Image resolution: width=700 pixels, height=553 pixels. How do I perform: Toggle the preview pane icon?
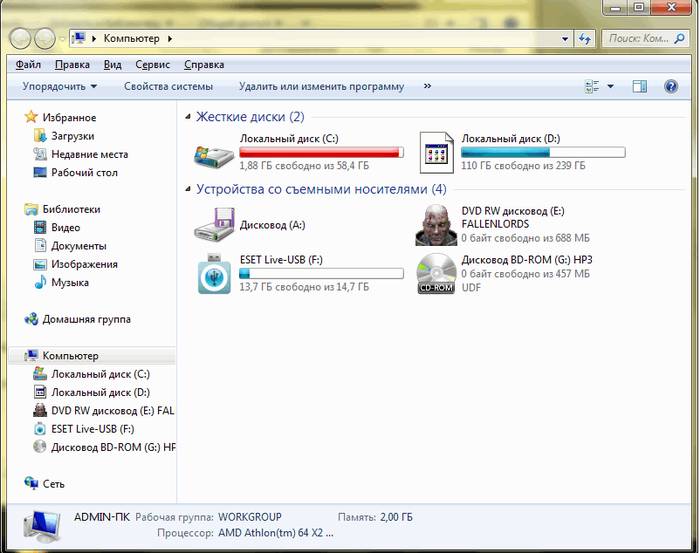[640, 87]
